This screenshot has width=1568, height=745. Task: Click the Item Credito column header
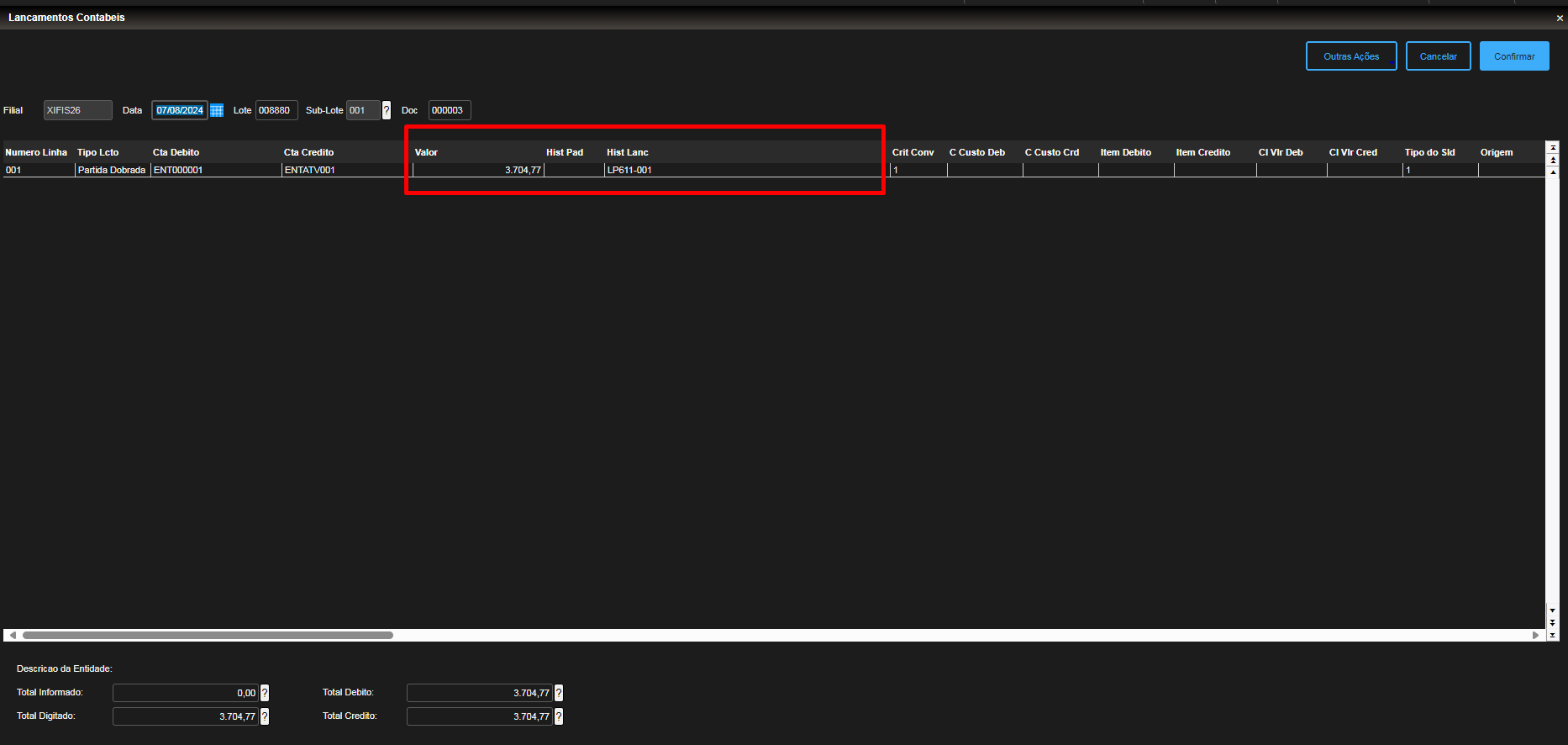[1203, 152]
